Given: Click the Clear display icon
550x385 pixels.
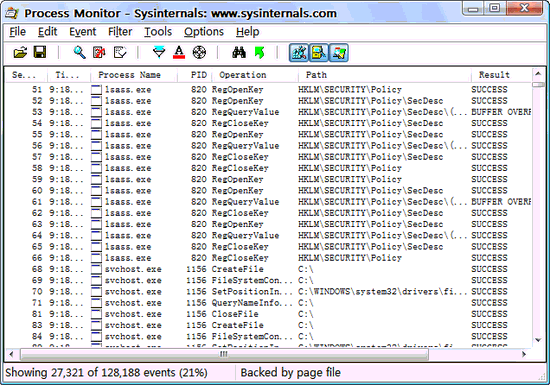Looking at the screenshot, I should tap(120, 53).
